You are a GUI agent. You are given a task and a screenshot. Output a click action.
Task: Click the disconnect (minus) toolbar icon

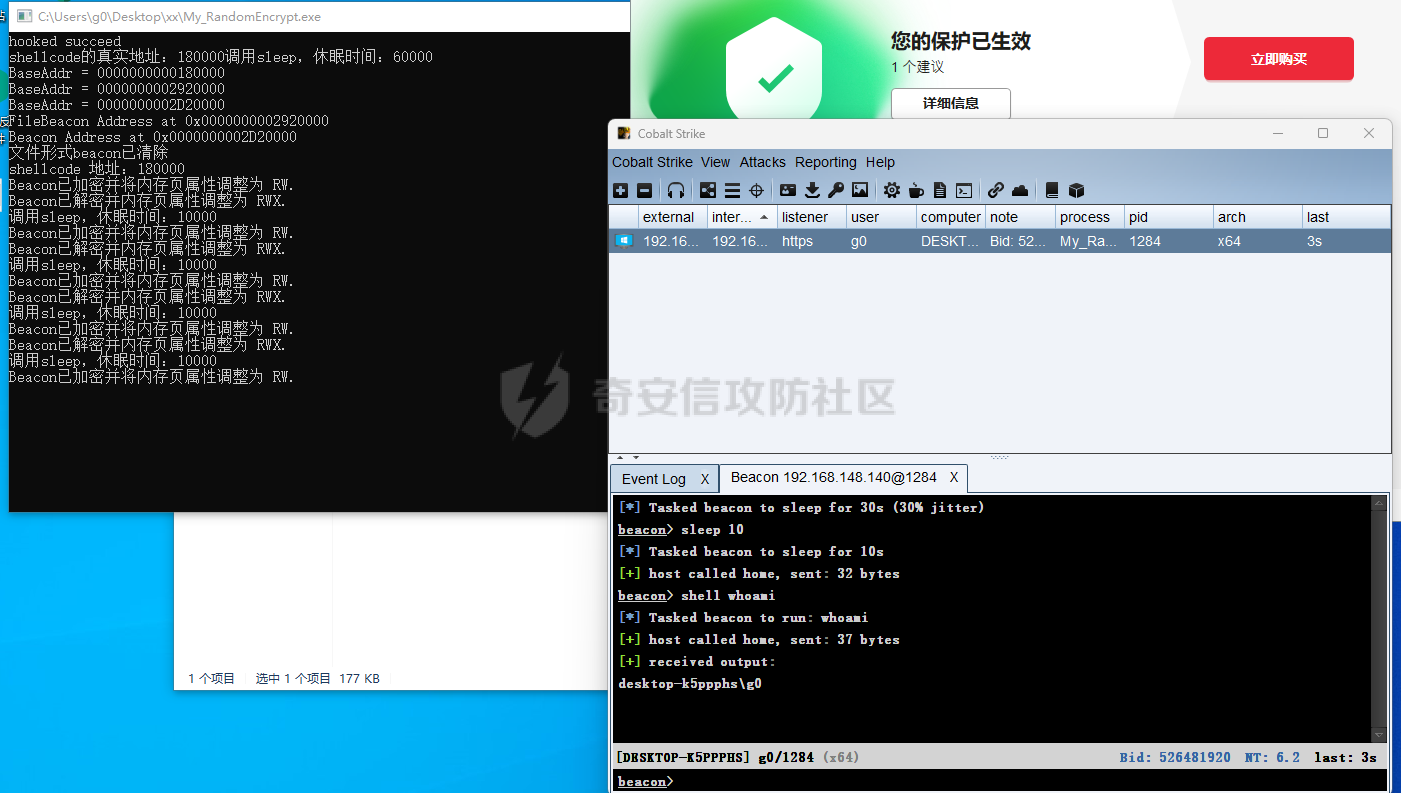click(x=645, y=190)
